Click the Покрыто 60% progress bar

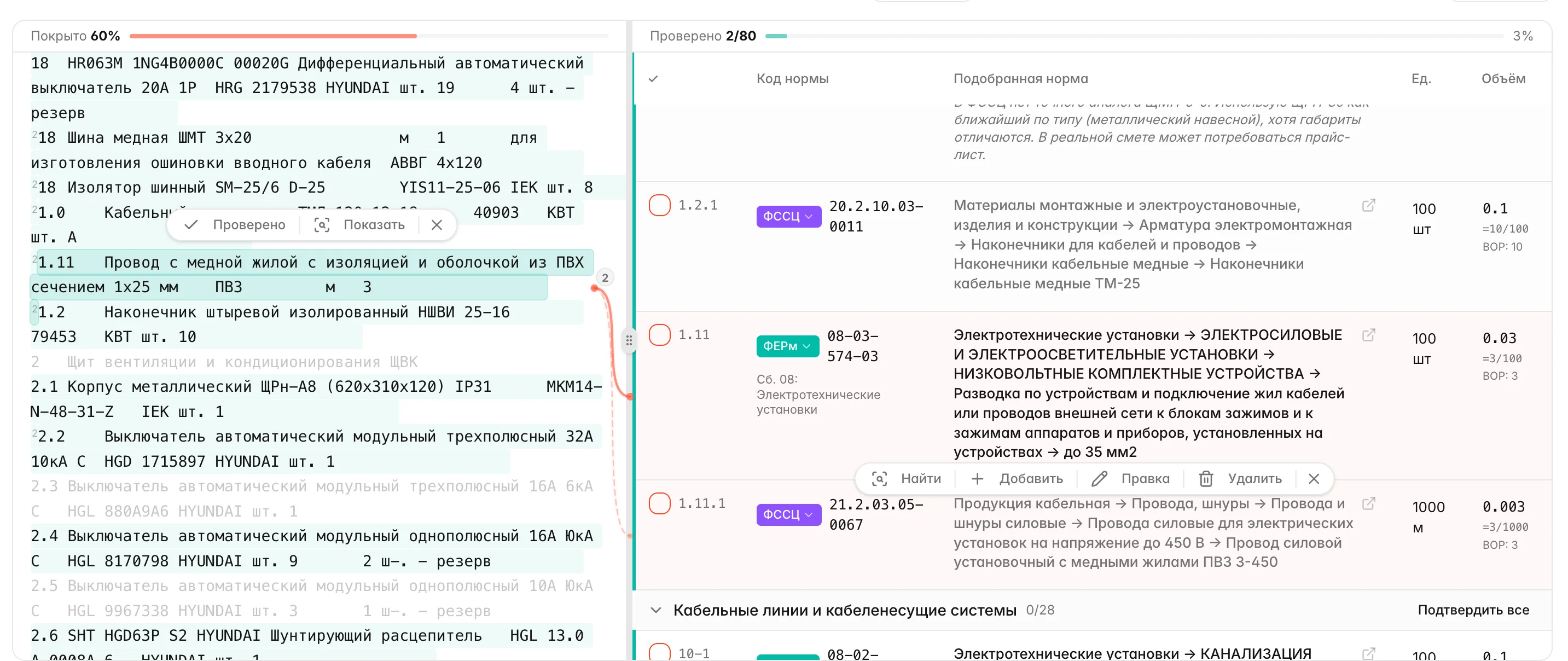(274, 36)
